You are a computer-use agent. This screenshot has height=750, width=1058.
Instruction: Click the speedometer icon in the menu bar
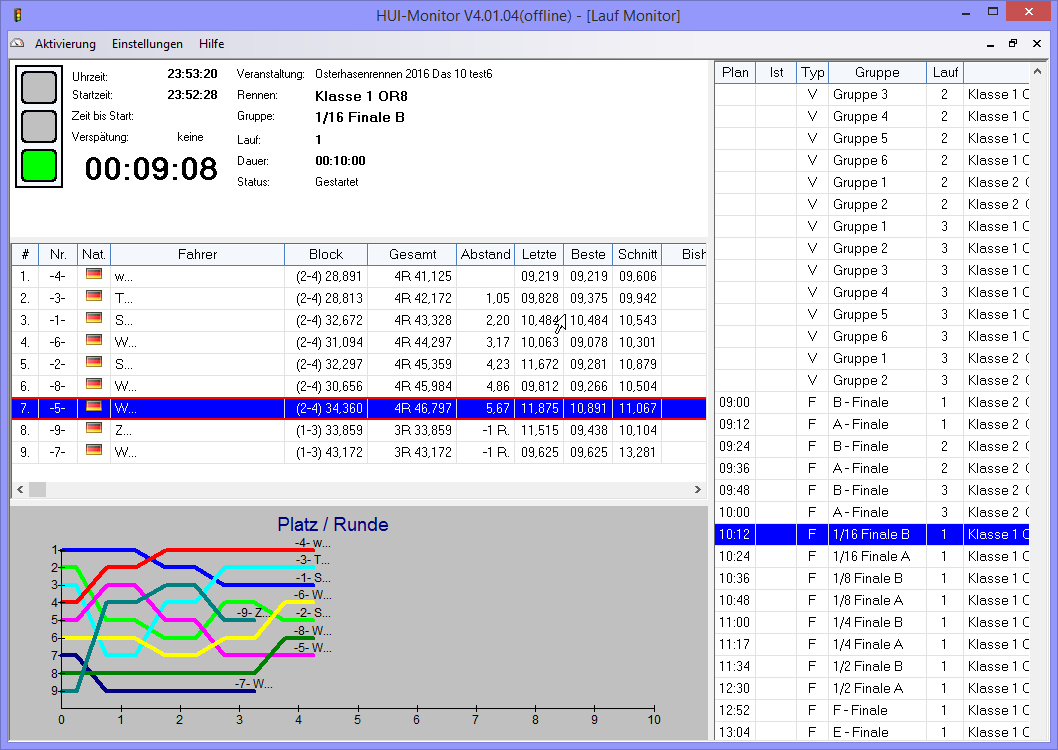[18, 43]
